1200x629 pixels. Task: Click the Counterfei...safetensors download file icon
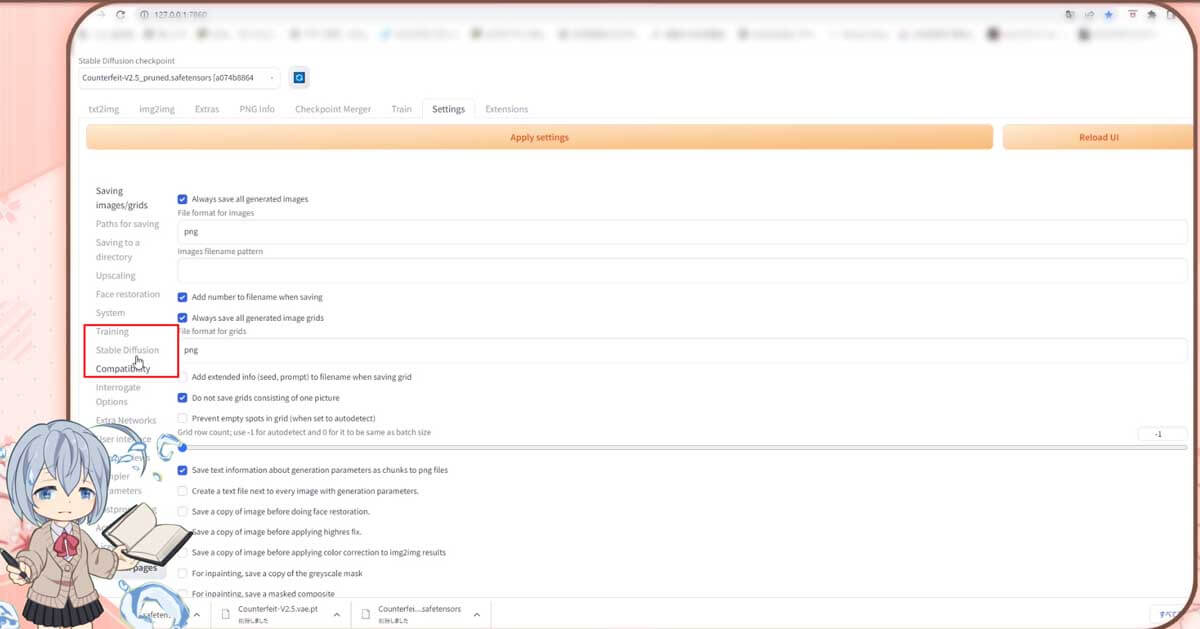pos(367,613)
